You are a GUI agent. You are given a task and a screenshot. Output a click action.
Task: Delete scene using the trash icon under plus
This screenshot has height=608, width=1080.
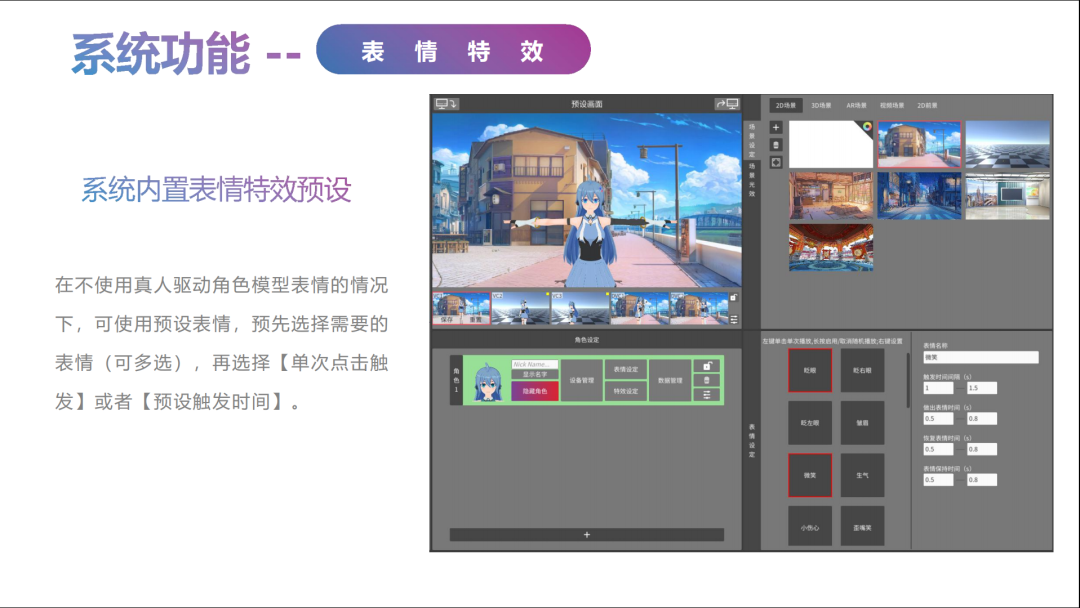[x=776, y=145]
